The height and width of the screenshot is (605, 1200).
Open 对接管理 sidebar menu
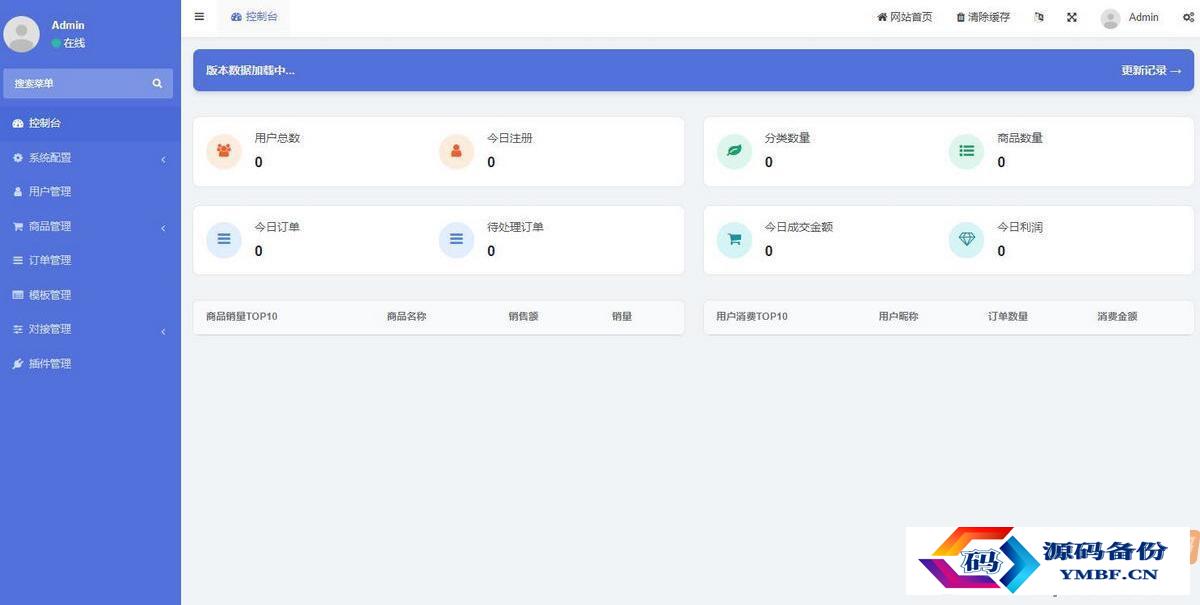(90, 329)
